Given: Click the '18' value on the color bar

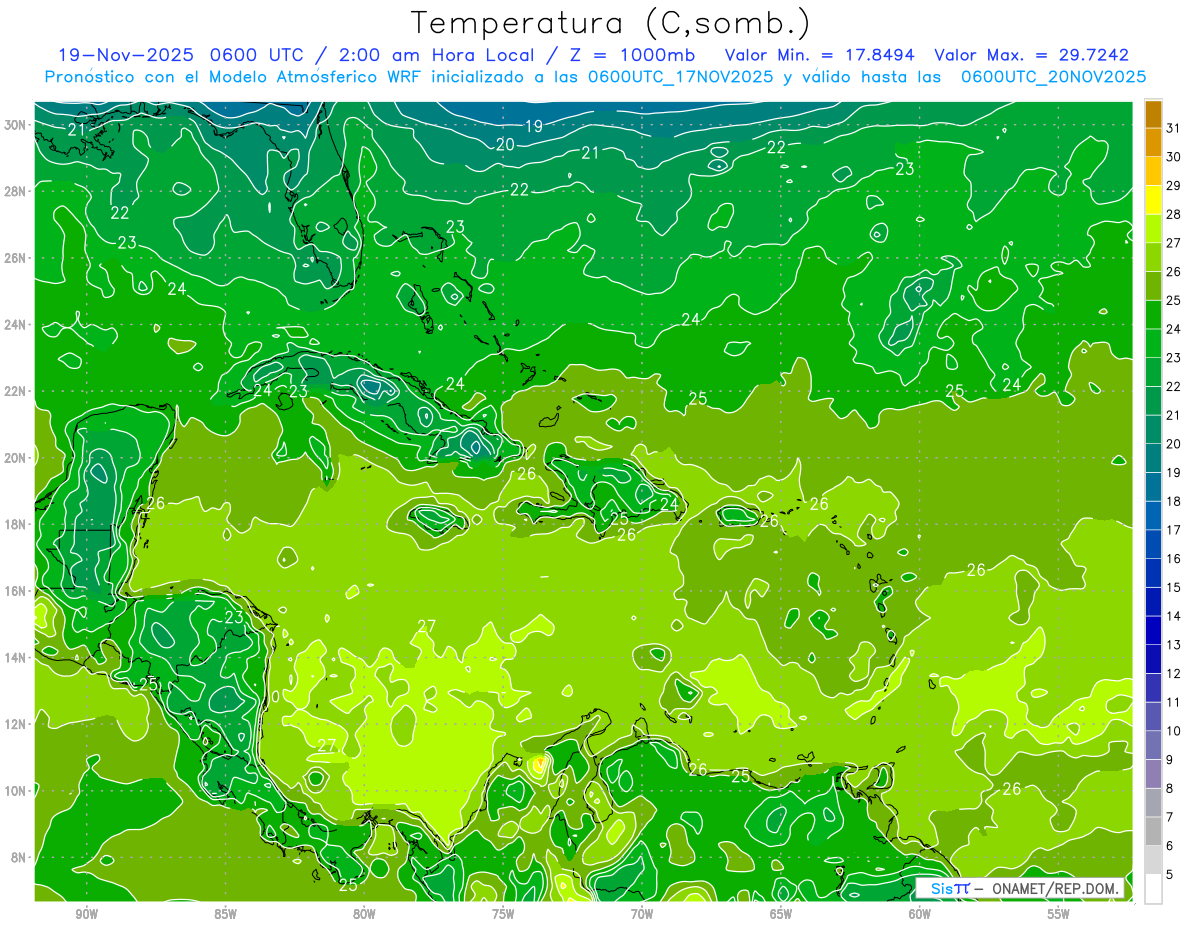Looking at the screenshot, I should (1175, 502).
